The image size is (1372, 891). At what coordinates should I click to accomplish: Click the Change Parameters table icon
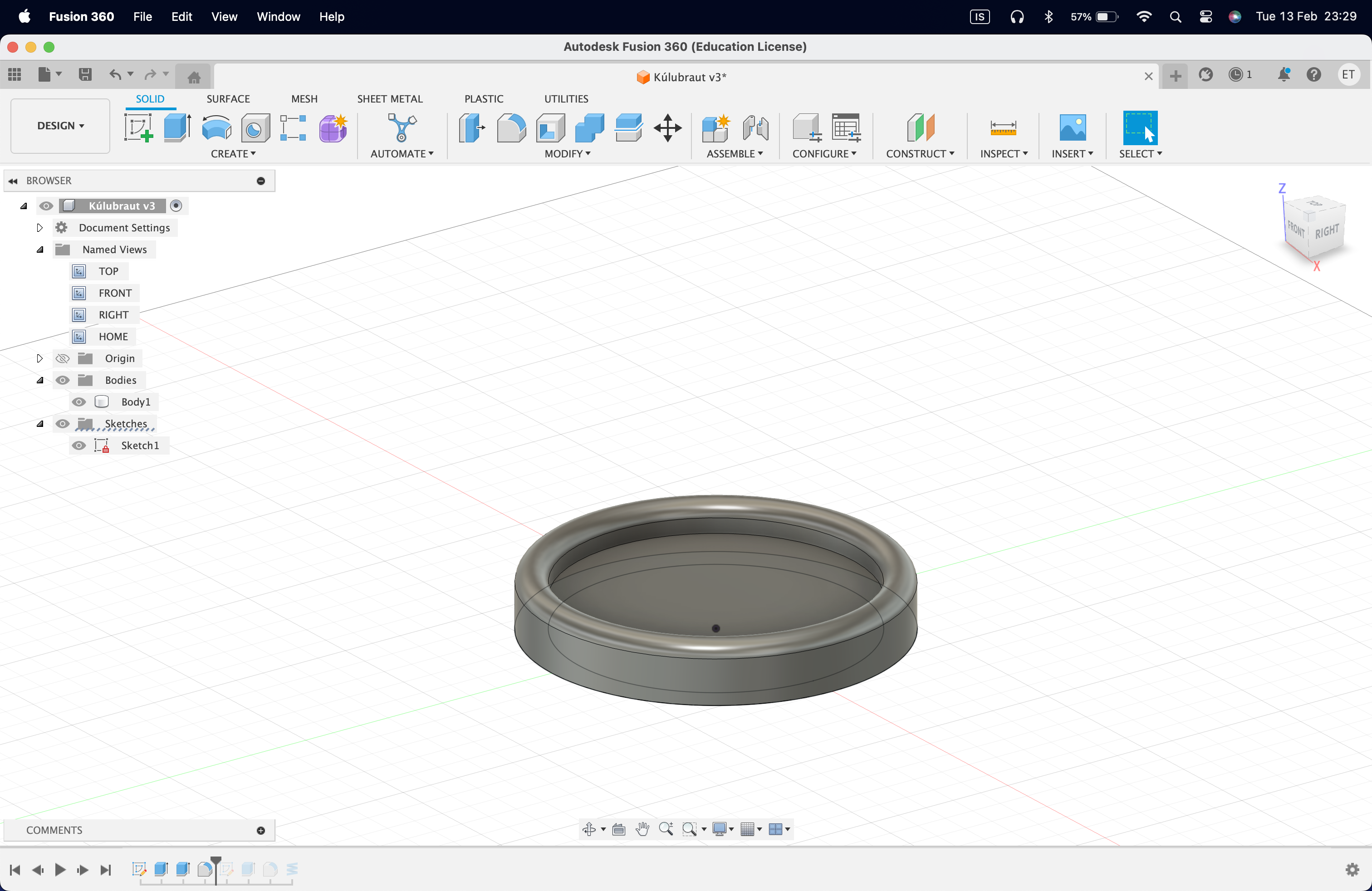pos(846,127)
